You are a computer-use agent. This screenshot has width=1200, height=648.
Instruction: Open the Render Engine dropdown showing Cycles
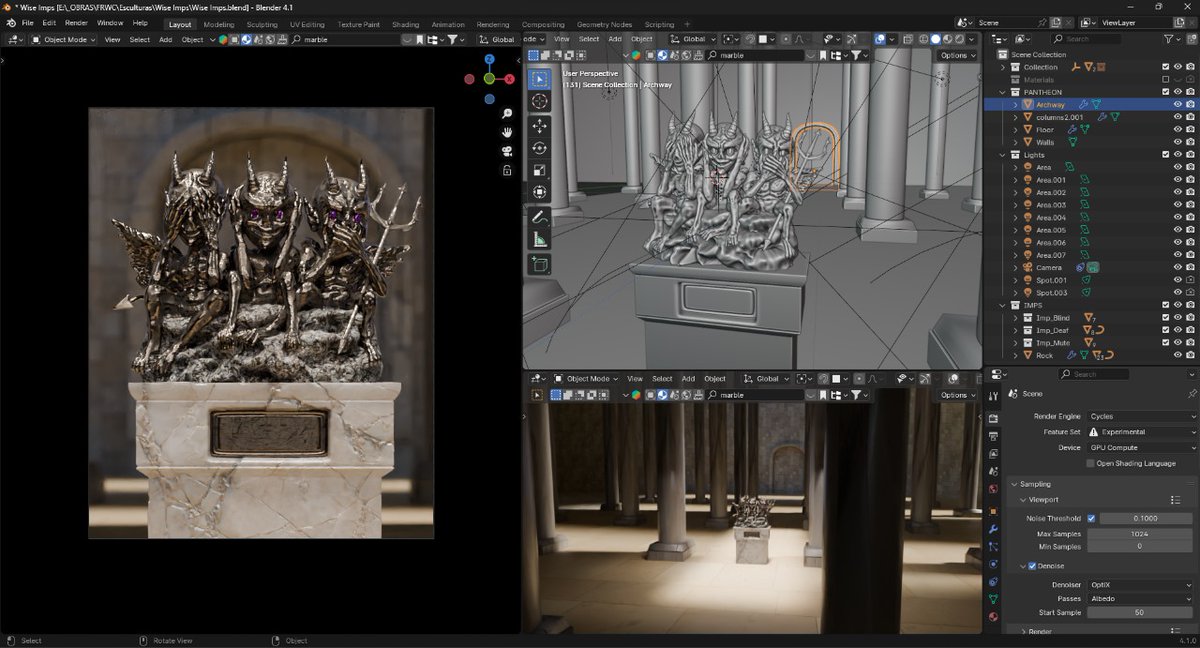click(x=1140, y=416)
